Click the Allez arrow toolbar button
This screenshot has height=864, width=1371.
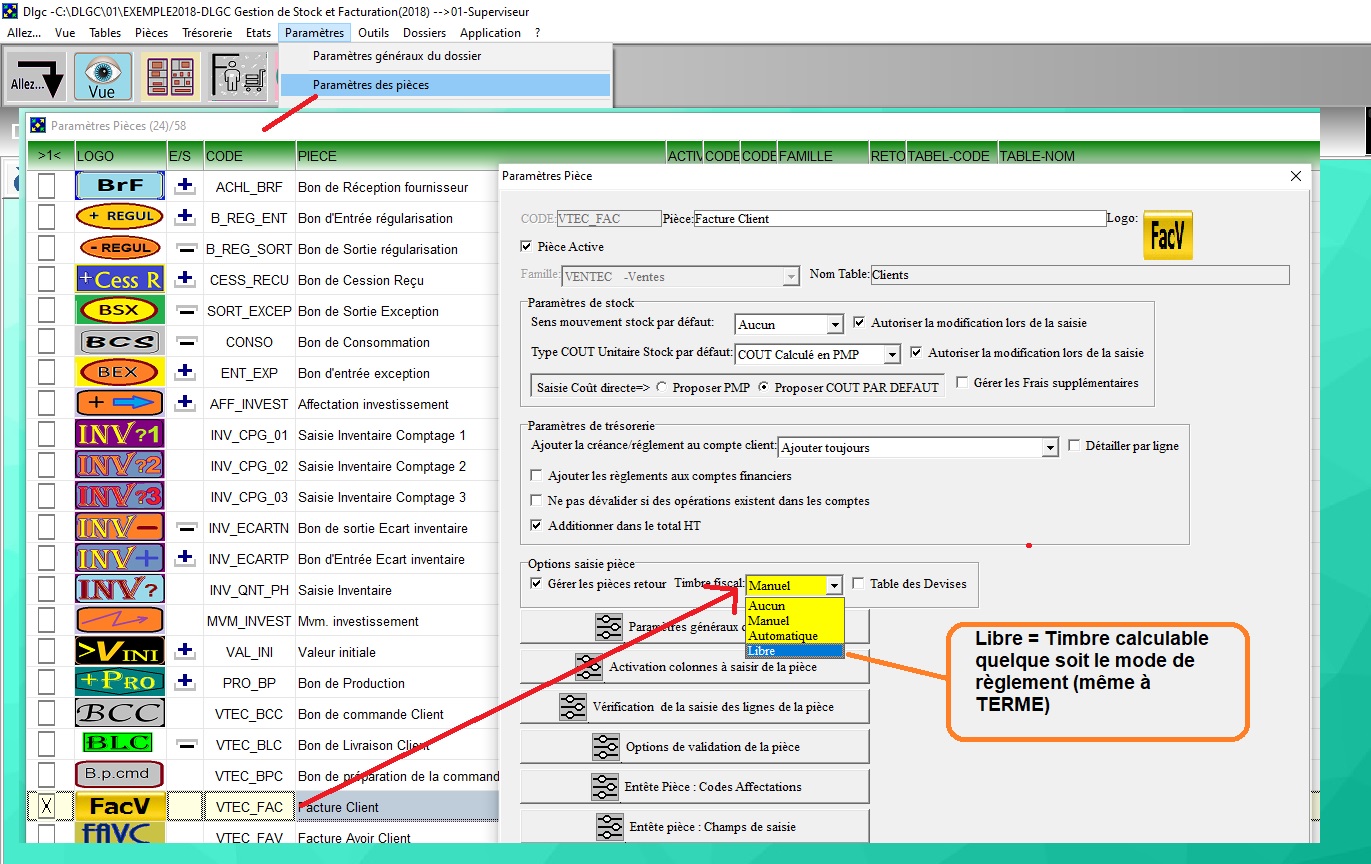pyautogui.click(x=37, y=78)
